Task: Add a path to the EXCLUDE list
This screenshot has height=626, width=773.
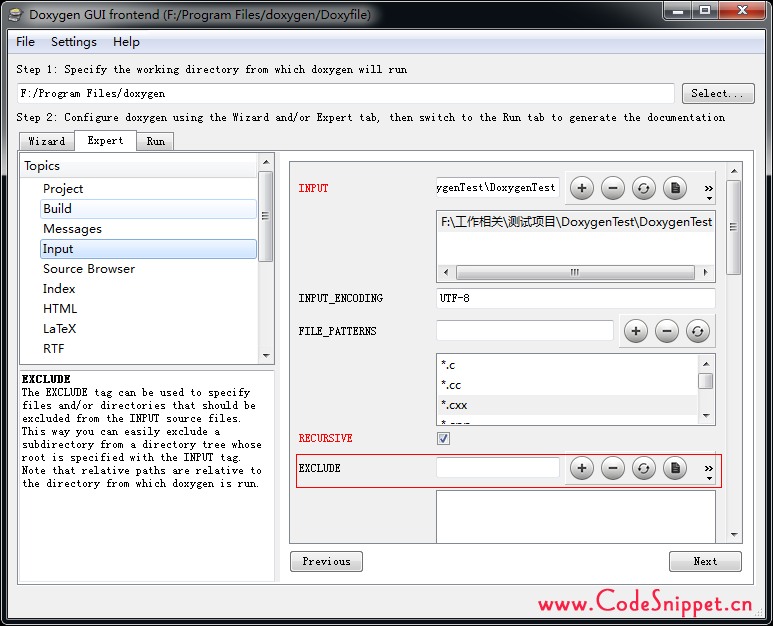Action: (582, 468)
